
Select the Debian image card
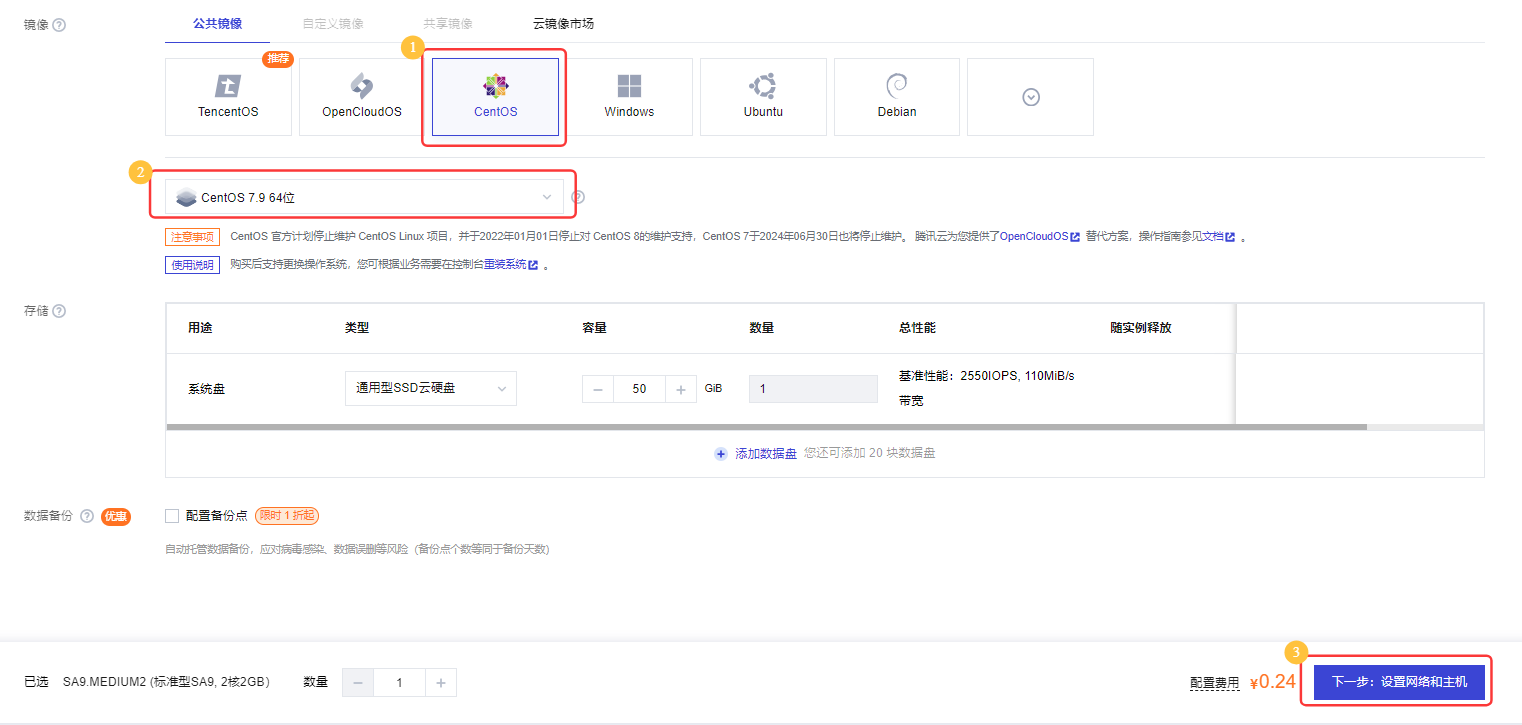pos(897,97)
